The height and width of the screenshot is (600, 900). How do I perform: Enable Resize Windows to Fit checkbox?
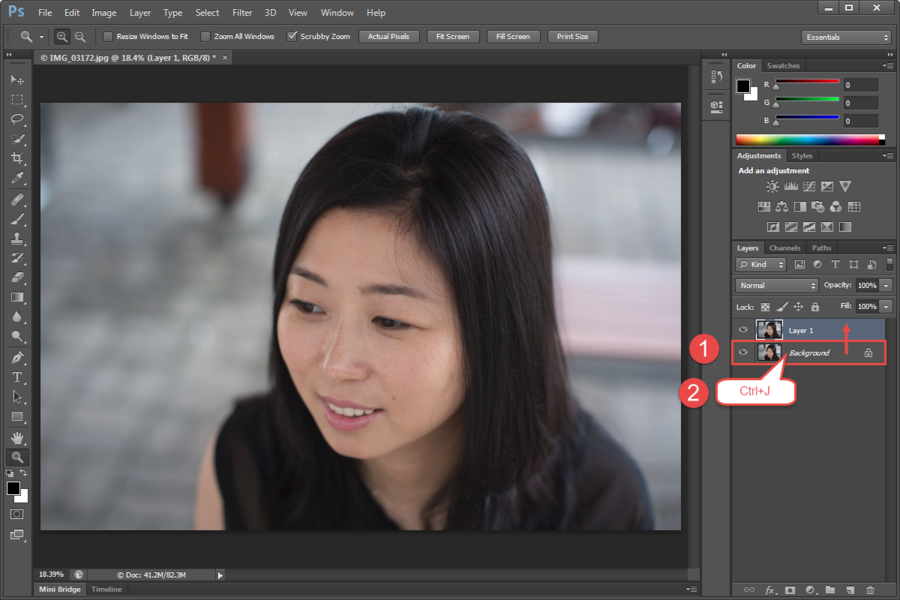107,37
